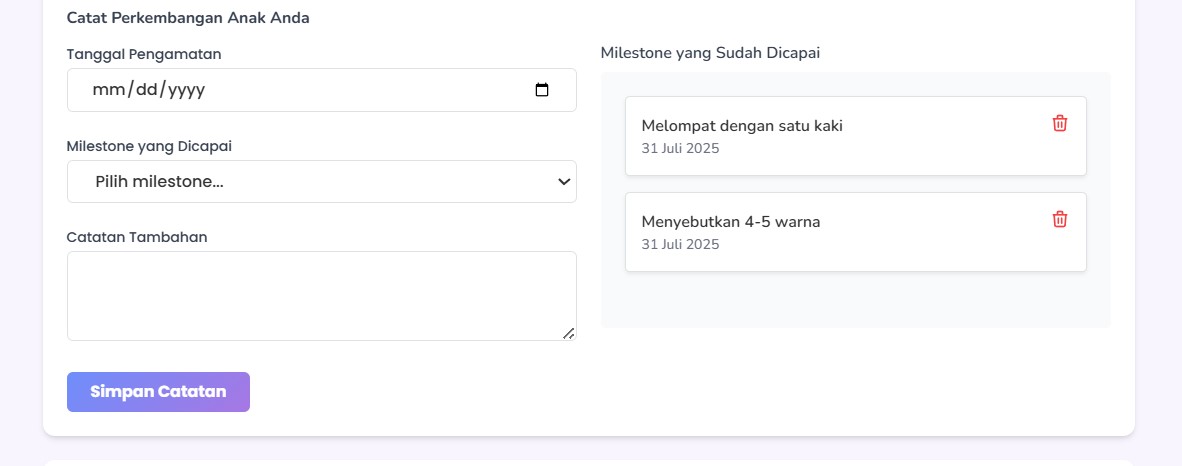Expand the 'Pilih milestone...' dropdown arrow
The image size is (1182, 466).
pyautogui.click(x=563, y=182)
